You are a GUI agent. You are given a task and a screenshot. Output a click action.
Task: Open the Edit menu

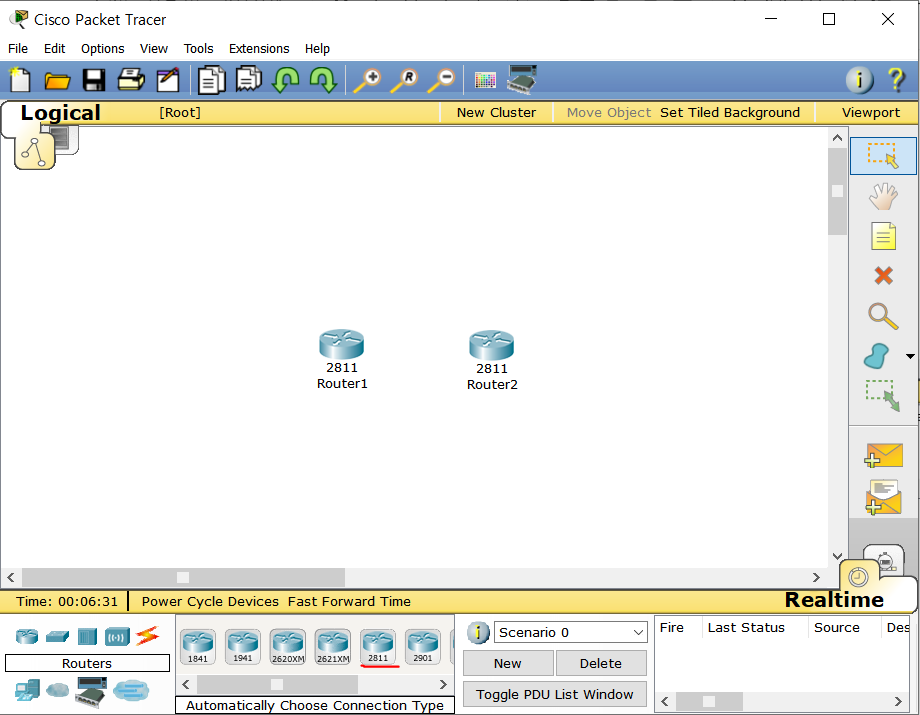tap(54, 49)
